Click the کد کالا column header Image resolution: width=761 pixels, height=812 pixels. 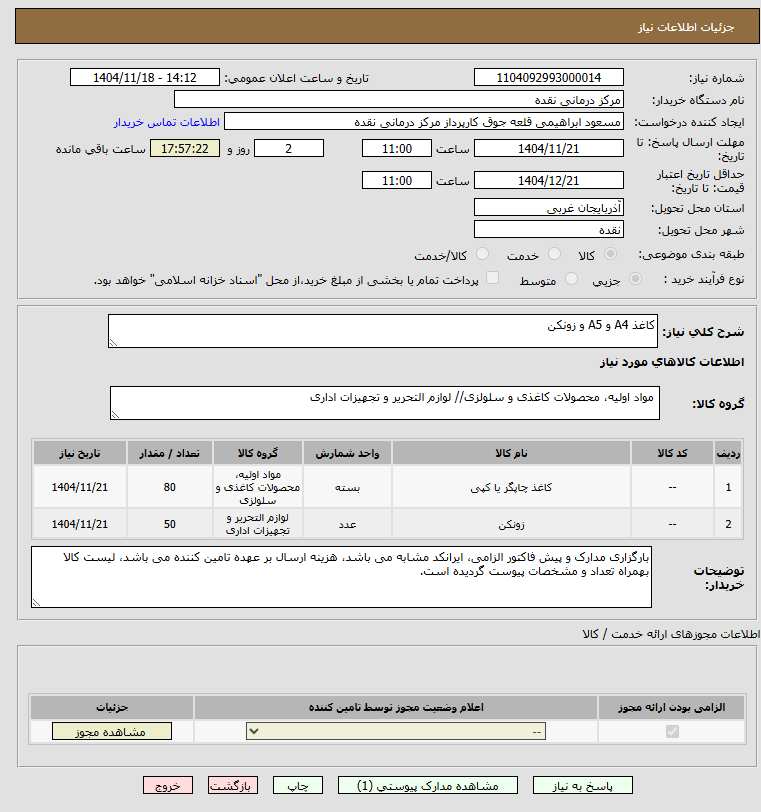(672, 453)
